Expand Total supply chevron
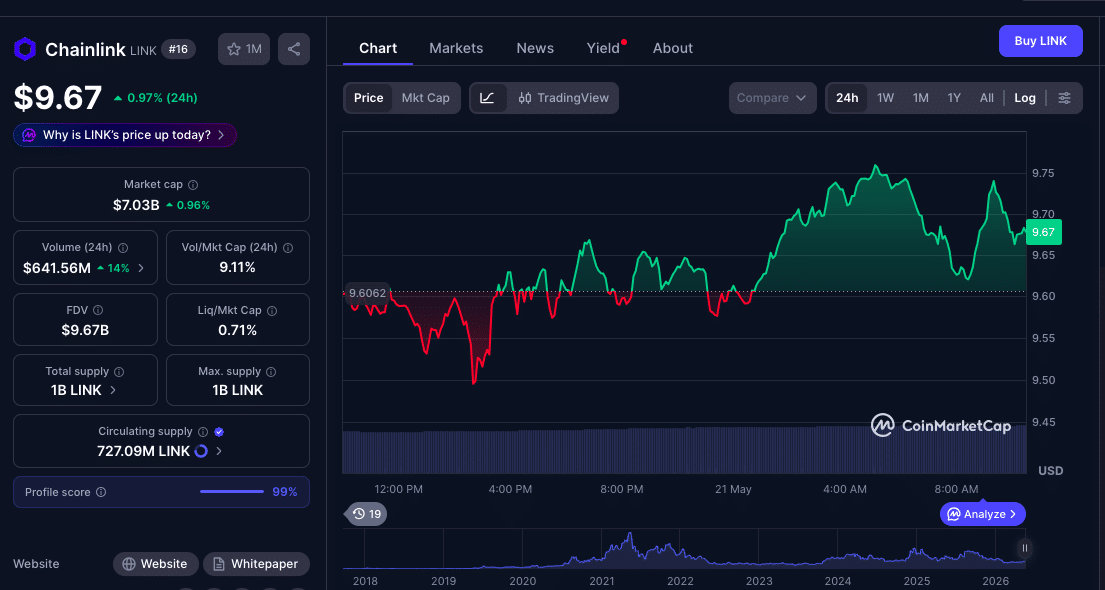The width and height of the screenshot is (1105, 590). [x=113, y=390]
